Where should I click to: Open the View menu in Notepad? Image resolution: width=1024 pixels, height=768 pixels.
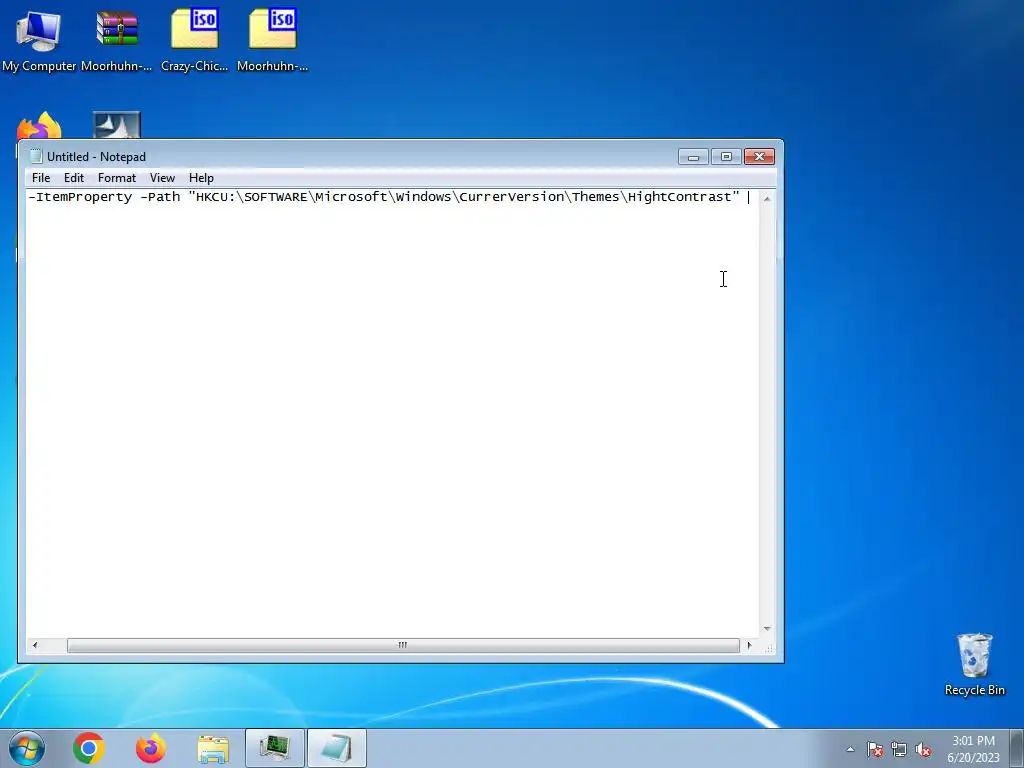162,178
